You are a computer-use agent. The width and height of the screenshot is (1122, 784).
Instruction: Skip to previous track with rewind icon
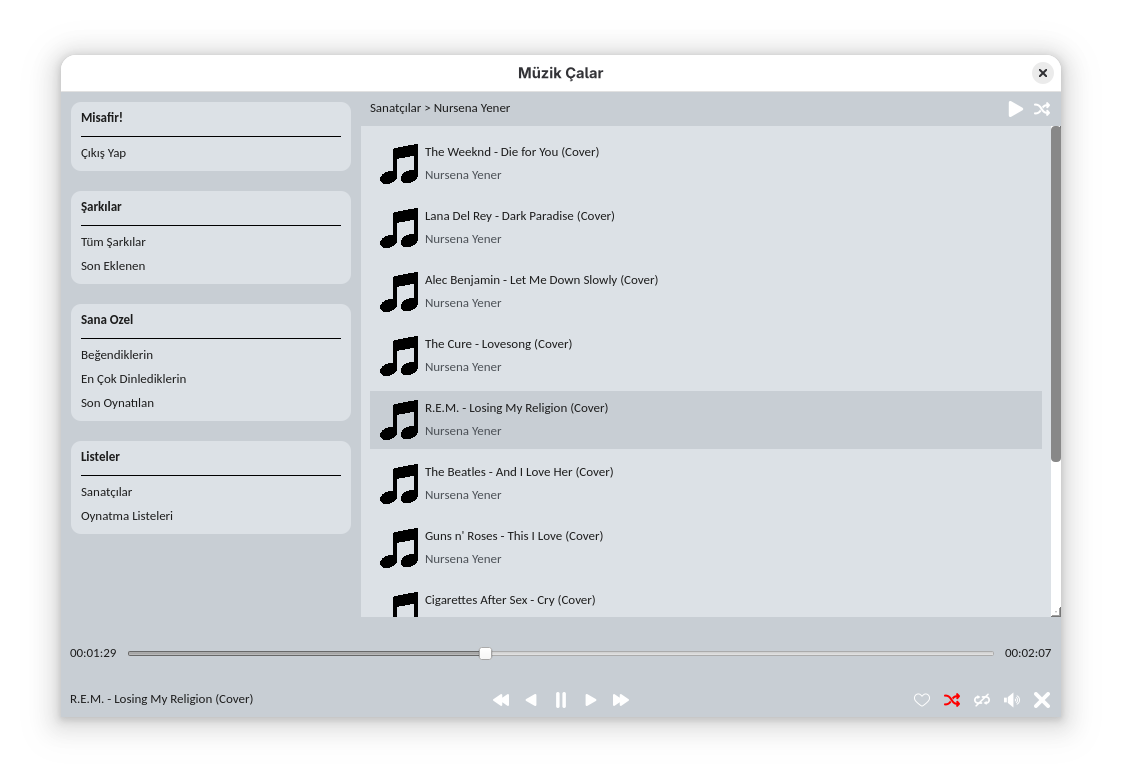pos(501,700)
